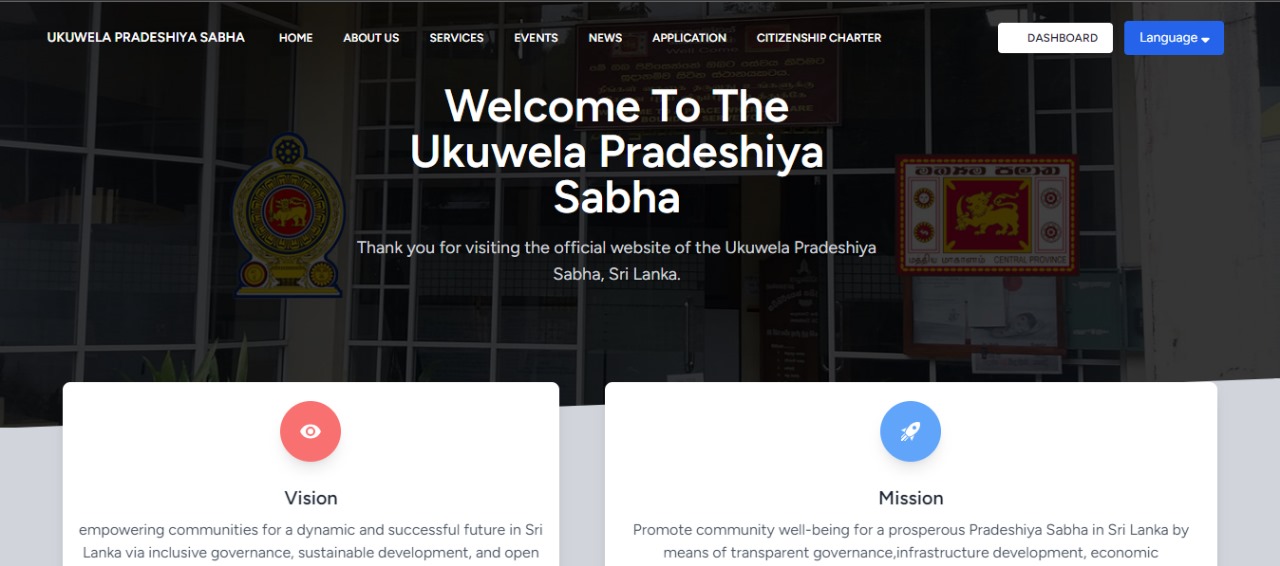Viewport: 1280px width, 566px height.
Task: Open the EVENTS menu item
Action: [536, 38]
